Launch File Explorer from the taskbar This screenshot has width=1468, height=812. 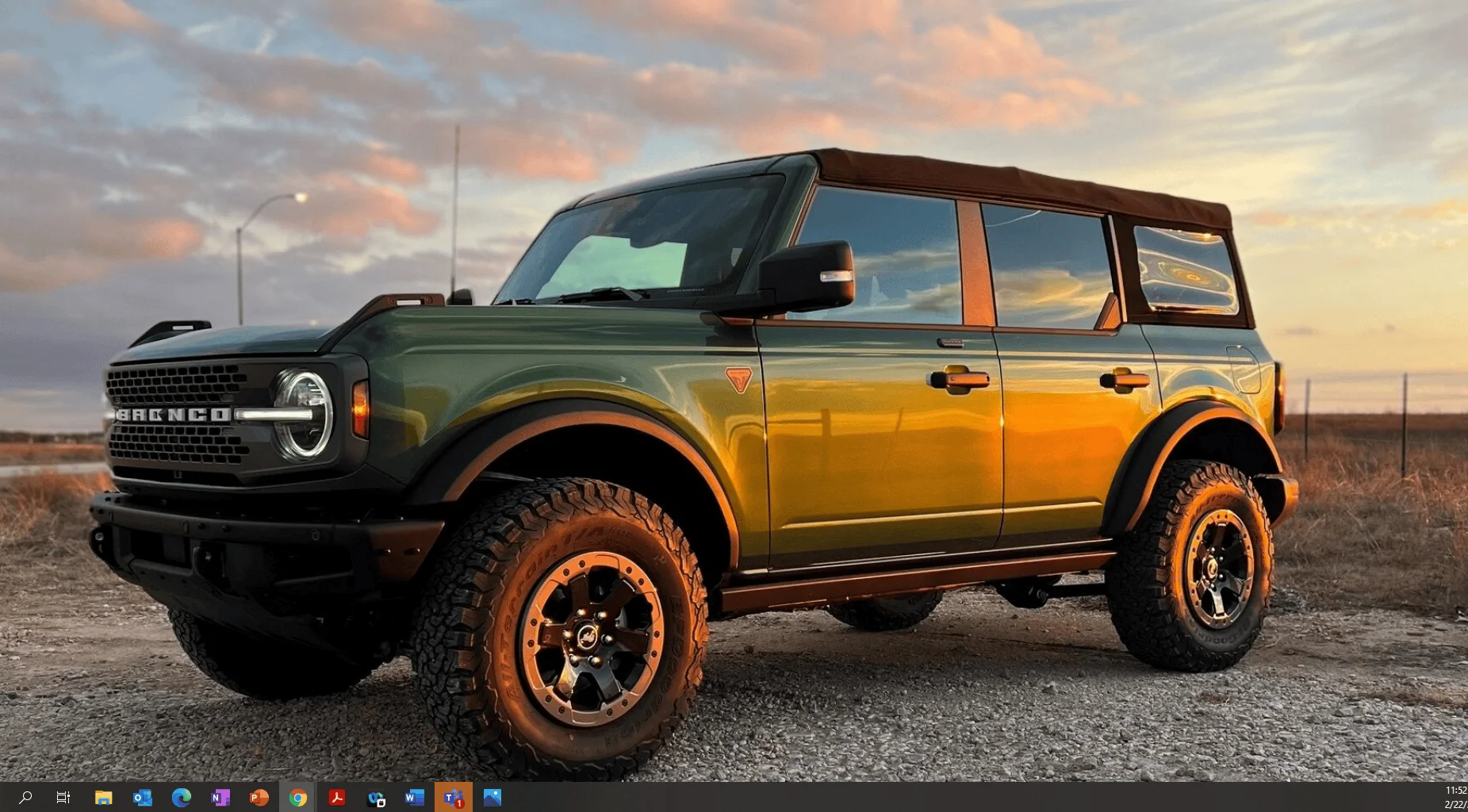[x=103, y=797]
